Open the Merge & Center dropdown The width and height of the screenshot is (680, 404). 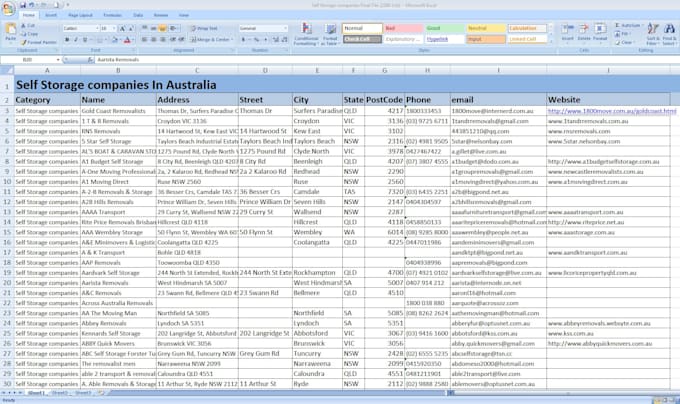[x=232, y=40]
